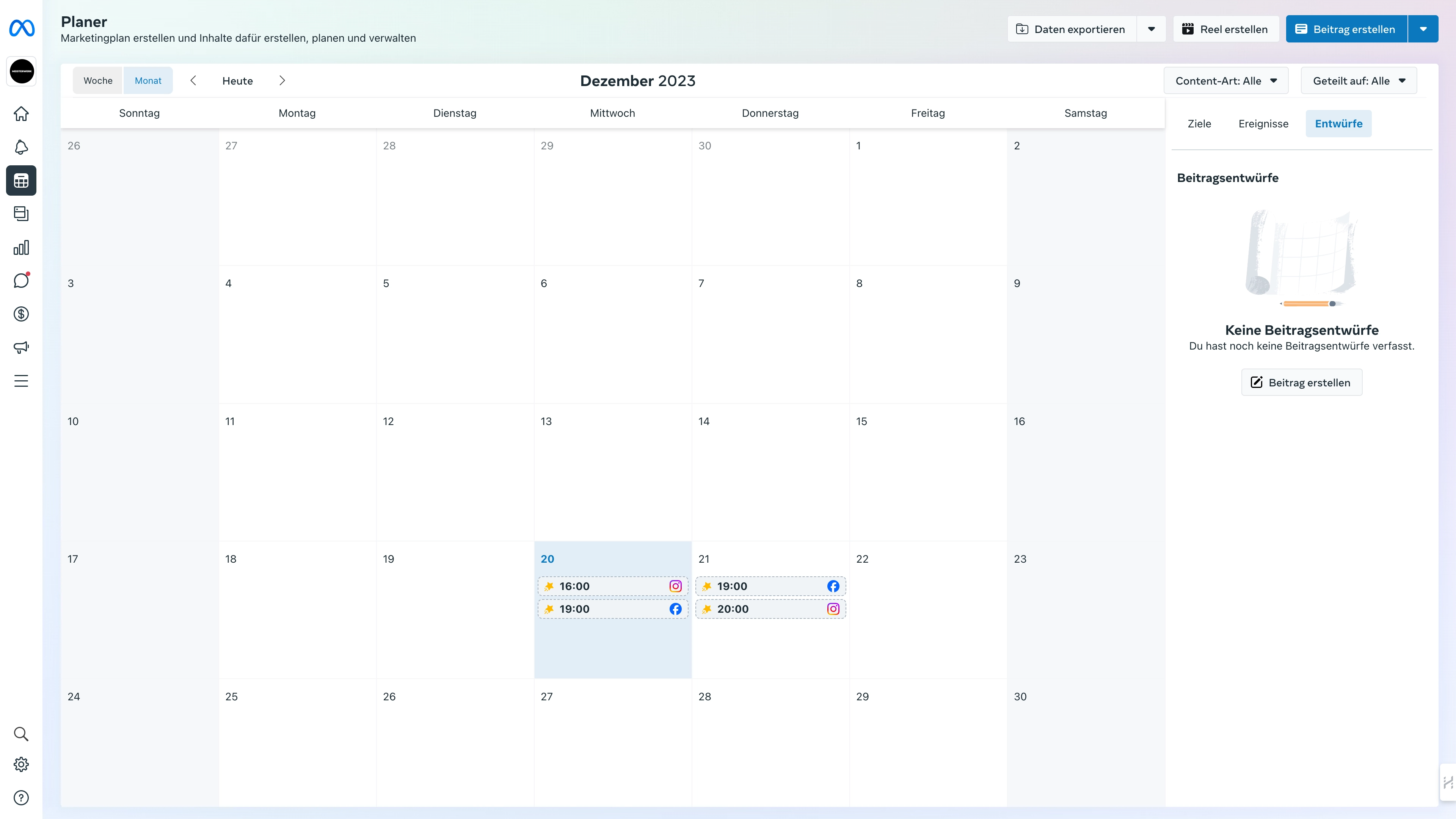1456x819 pixels.
Task: Click Beitrag erstellen in drafts panel
Action: (1302, 382)
